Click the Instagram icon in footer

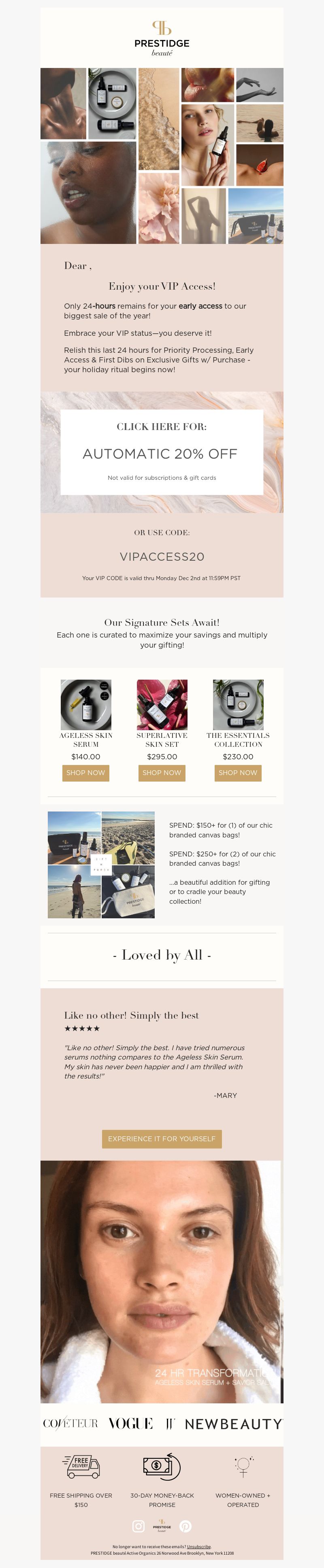pos(139,1526)
